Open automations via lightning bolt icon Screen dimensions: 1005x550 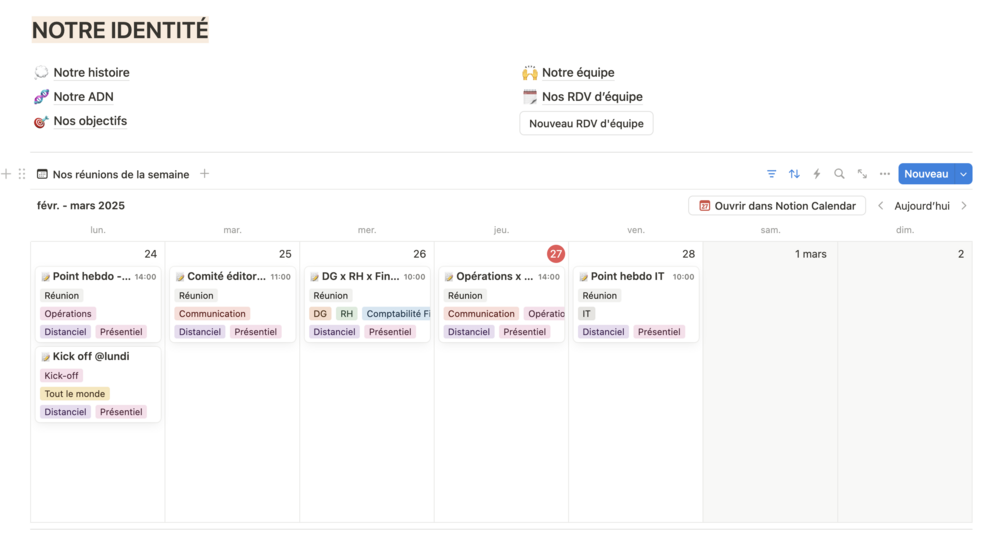[817, 174]
